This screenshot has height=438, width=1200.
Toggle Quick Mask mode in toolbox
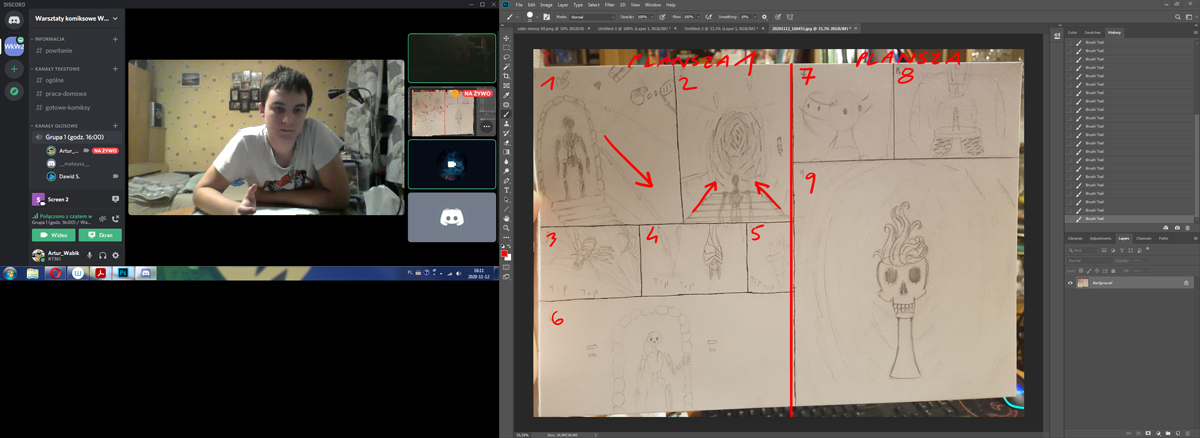coord(508,267)
